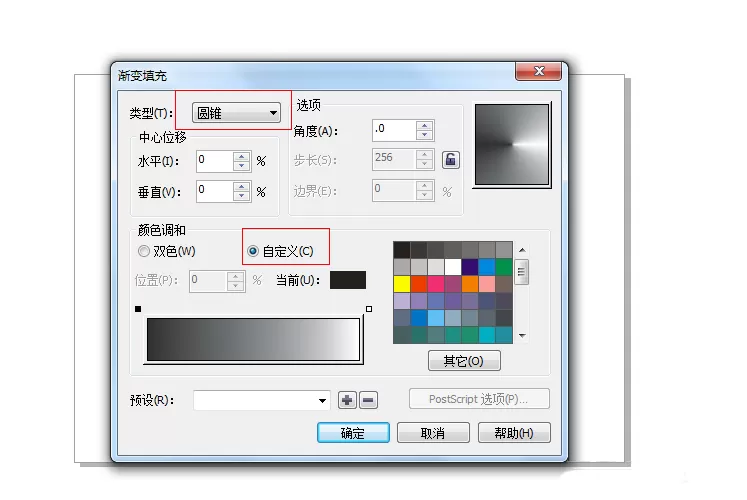The width and height of the screenshot is (747, 500).
Task: Open help with 帮助 button
Action: (x=514, y=432)
